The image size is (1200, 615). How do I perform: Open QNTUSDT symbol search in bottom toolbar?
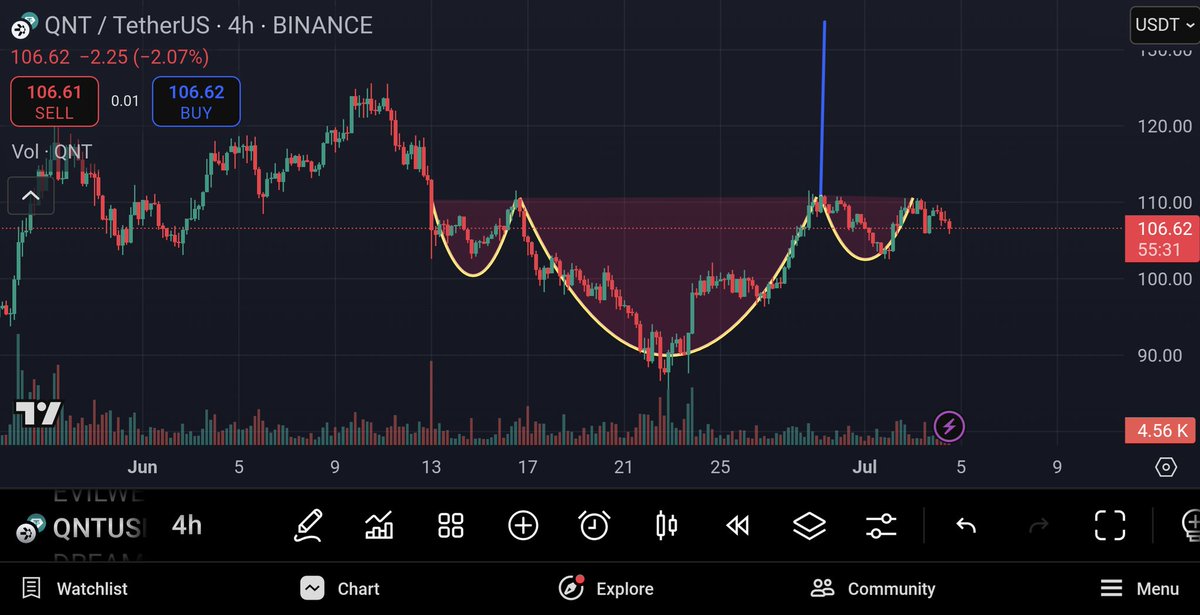point(80,525)
